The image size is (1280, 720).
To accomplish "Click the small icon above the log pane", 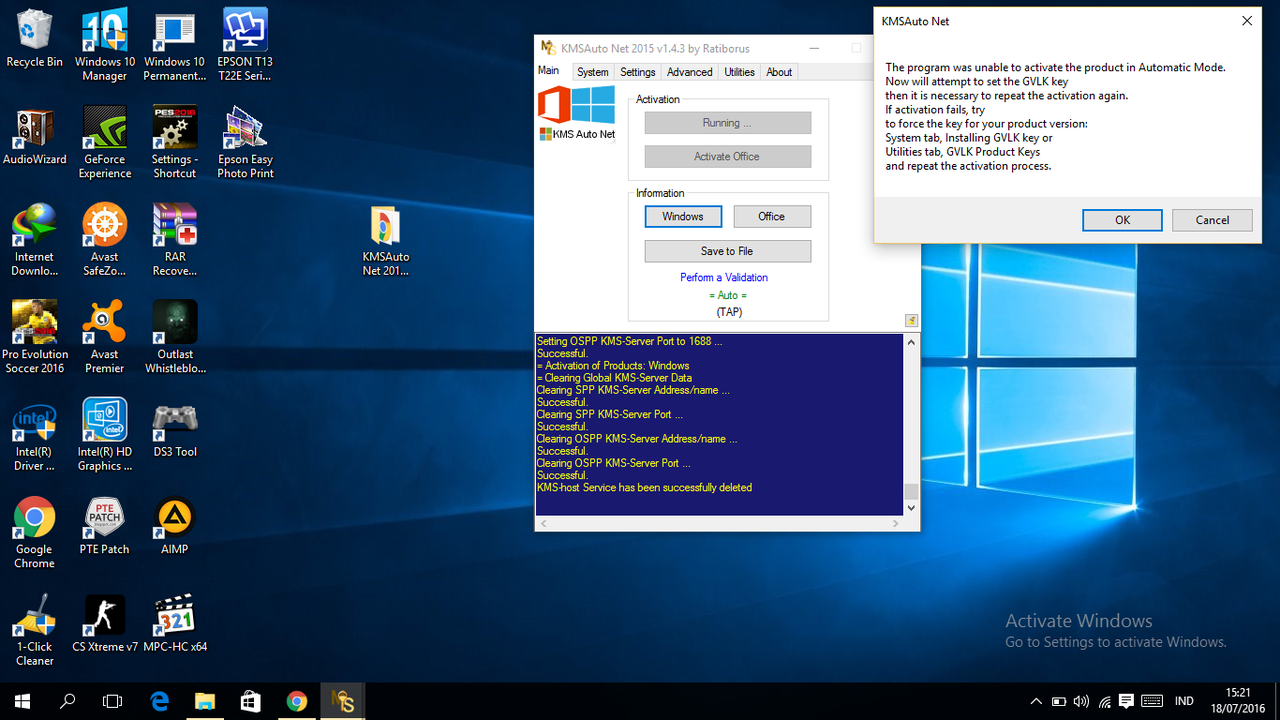I will pyautogui.click(x=911, y=321).
